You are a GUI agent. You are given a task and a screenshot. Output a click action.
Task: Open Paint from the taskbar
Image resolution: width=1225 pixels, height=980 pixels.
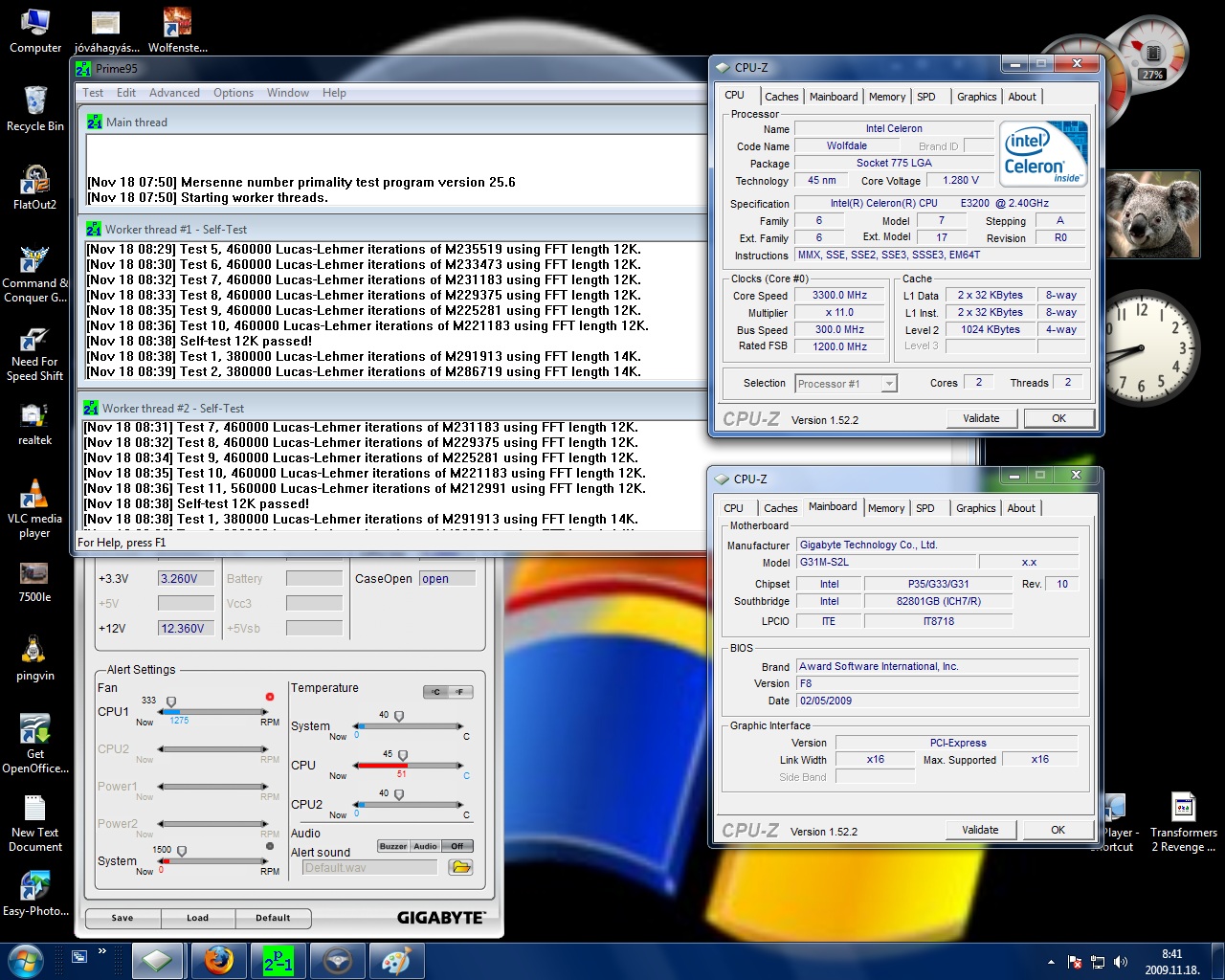(x=396, y=960)
